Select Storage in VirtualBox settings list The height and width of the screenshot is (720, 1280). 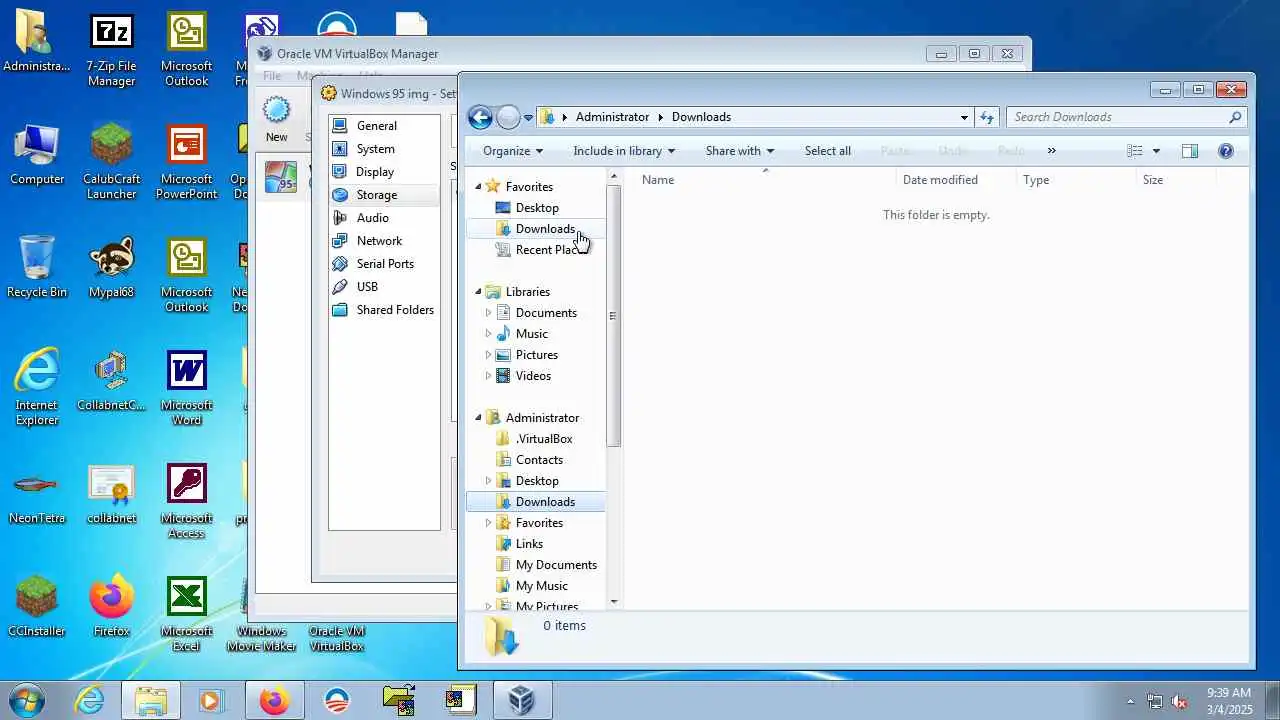click(384, 195)
